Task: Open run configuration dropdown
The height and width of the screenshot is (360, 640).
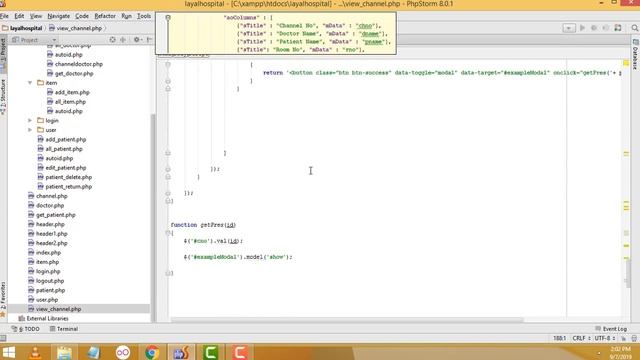Action: click(x=569, y=28)
